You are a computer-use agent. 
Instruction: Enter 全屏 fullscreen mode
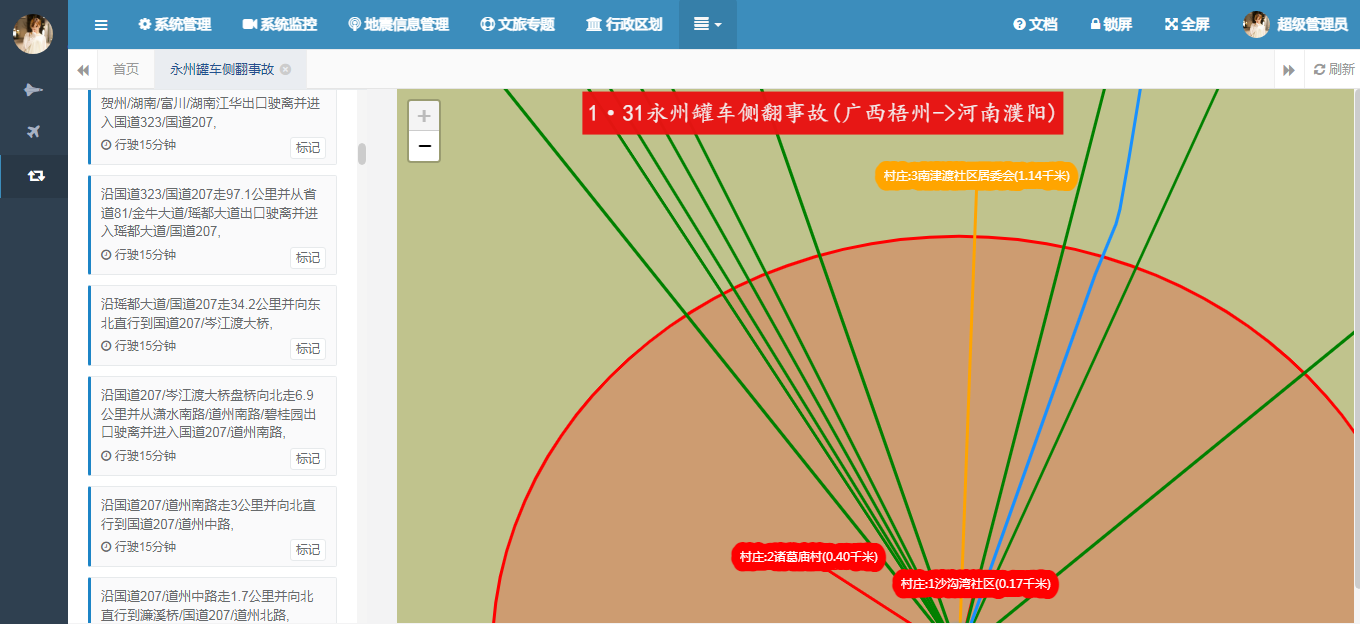[x=1187, y=24]
